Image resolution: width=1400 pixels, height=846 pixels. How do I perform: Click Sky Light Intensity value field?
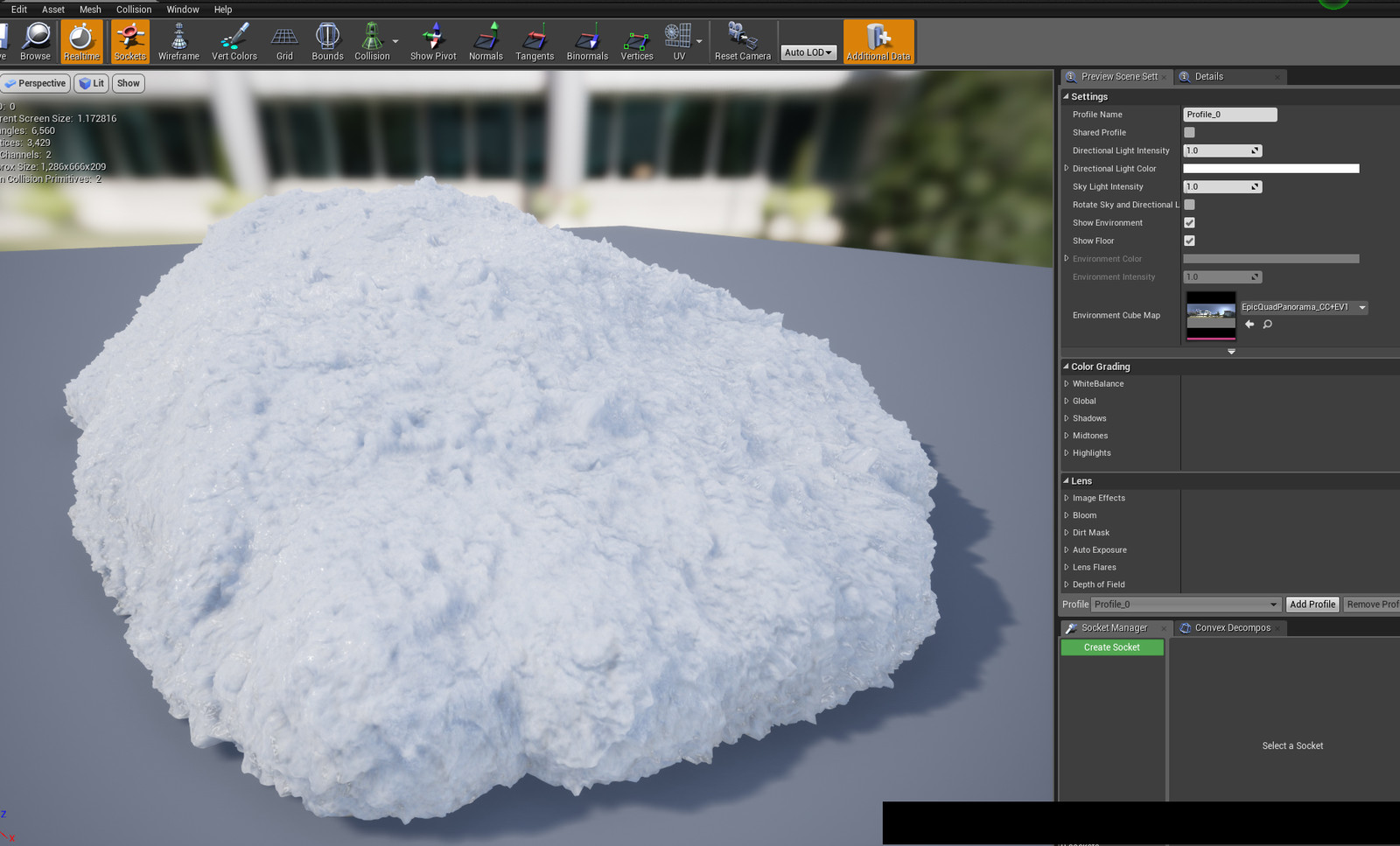1222,186
